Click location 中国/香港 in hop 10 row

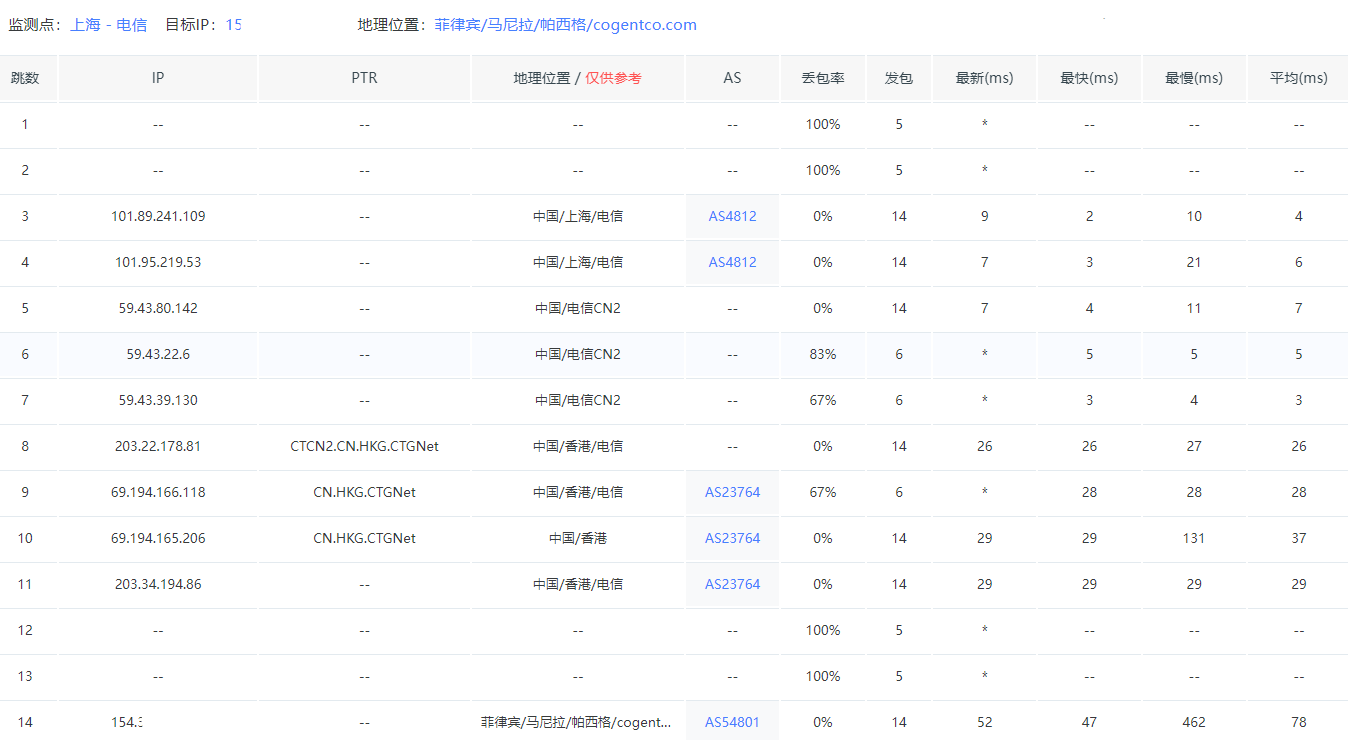click(577, 538)
